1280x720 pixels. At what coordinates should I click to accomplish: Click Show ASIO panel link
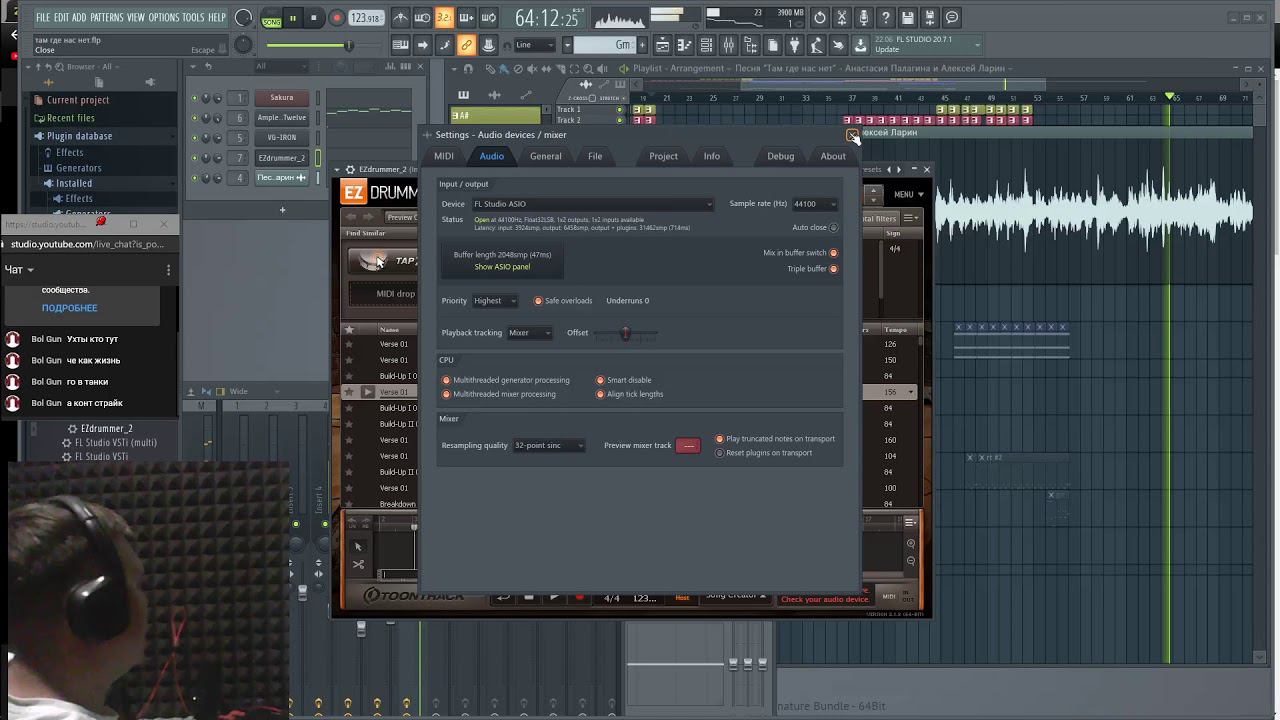coord(502,267)
